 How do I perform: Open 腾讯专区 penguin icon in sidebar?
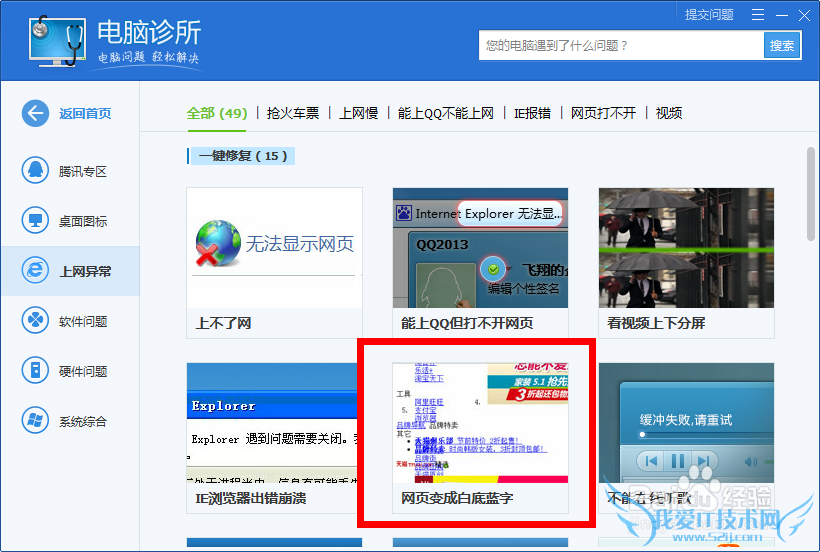point(36,171)
